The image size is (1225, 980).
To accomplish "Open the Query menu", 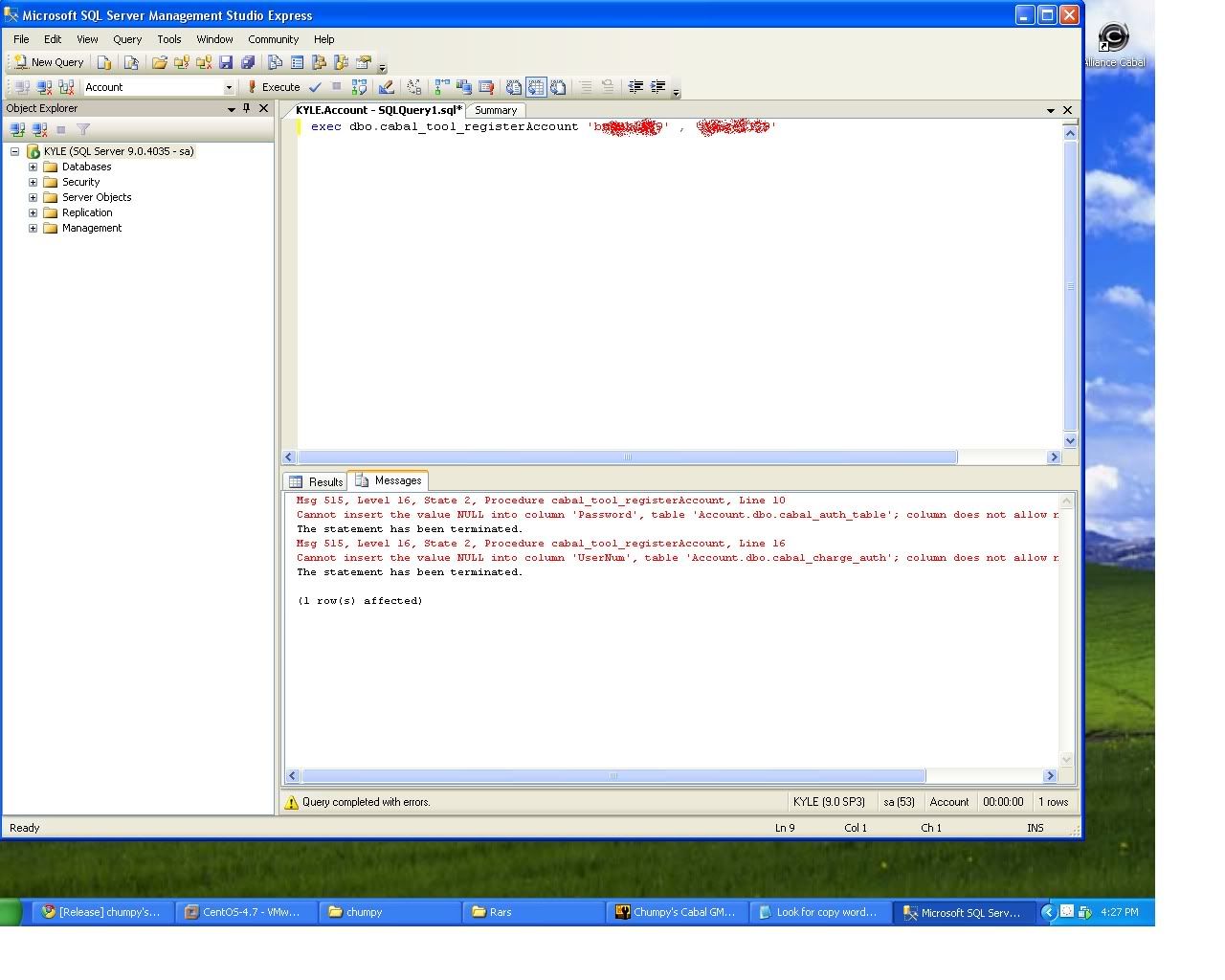I will (x=126, y=39).
